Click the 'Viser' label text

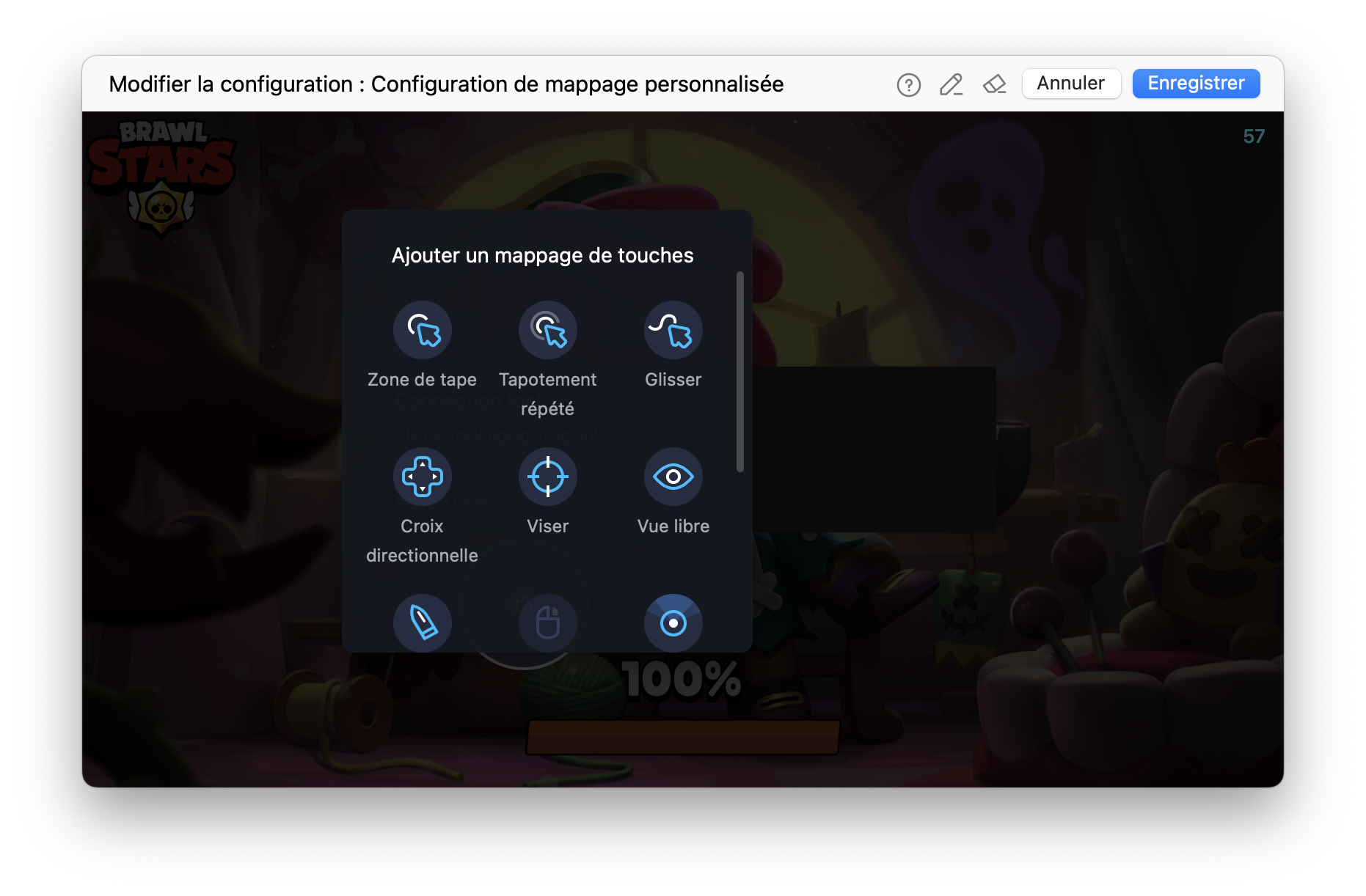(x=547, y=526)
